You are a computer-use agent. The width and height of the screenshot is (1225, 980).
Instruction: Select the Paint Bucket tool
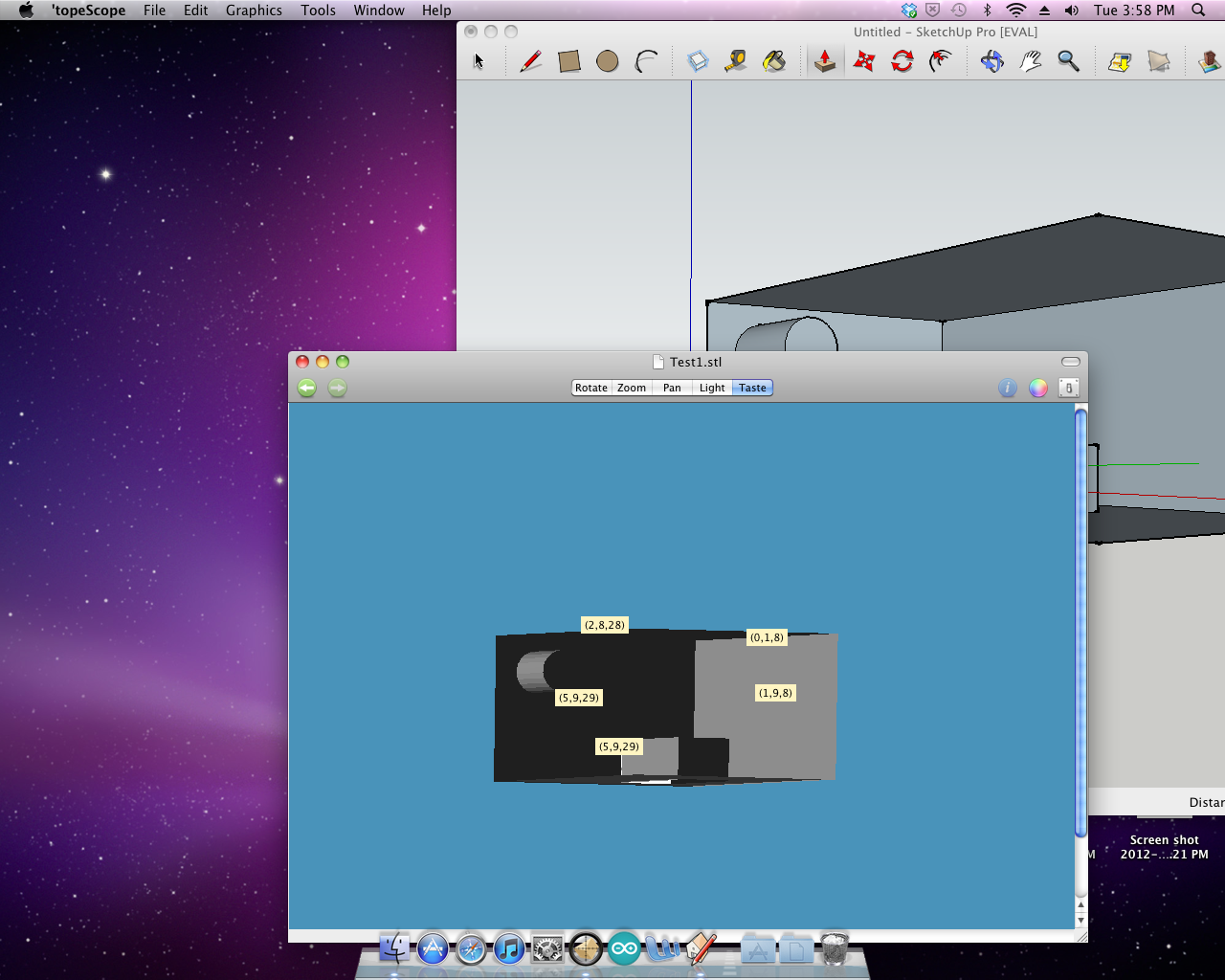[x=775, y=60]
